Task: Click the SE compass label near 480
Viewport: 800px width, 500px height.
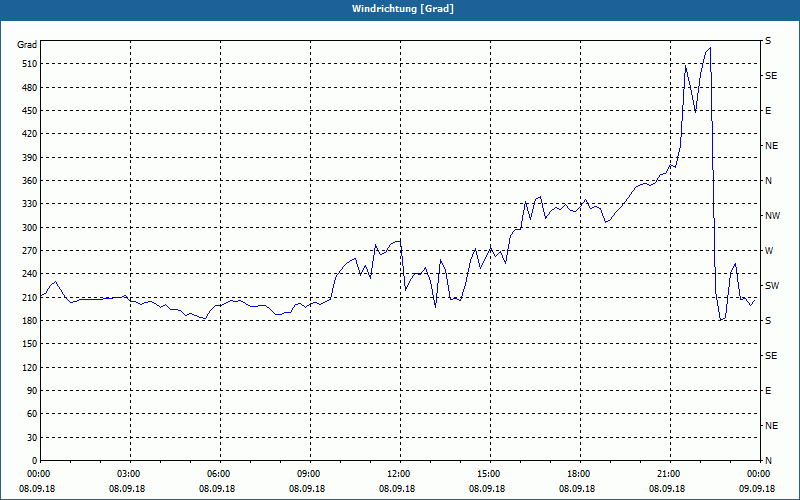Action: 771,76
